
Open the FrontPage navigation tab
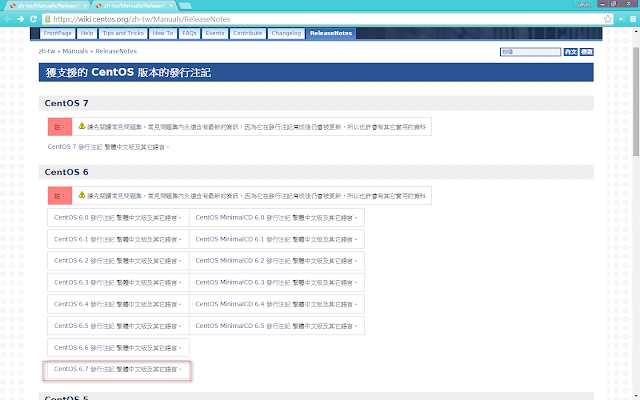[x=58, y=33]
